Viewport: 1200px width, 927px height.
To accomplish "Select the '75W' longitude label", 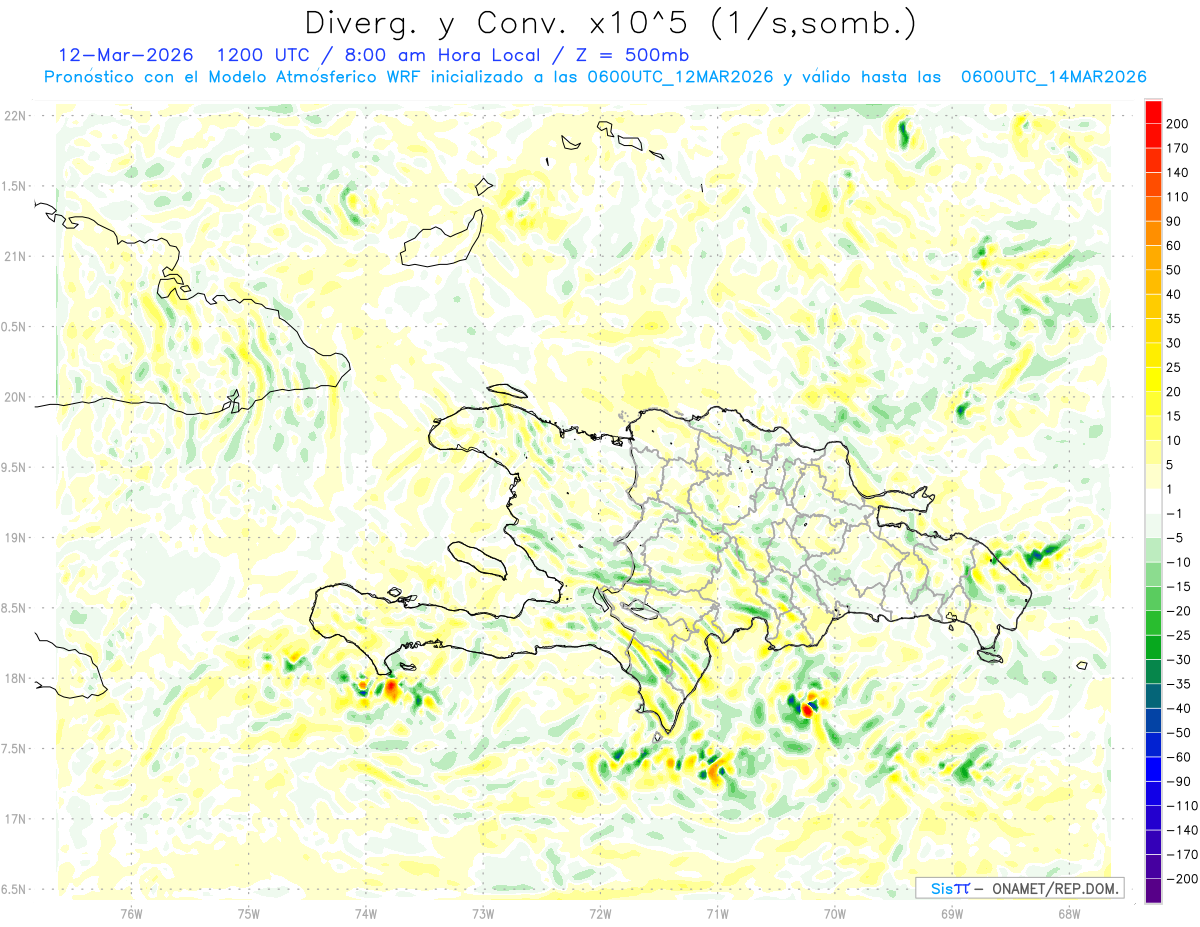I will pos(249,912).
